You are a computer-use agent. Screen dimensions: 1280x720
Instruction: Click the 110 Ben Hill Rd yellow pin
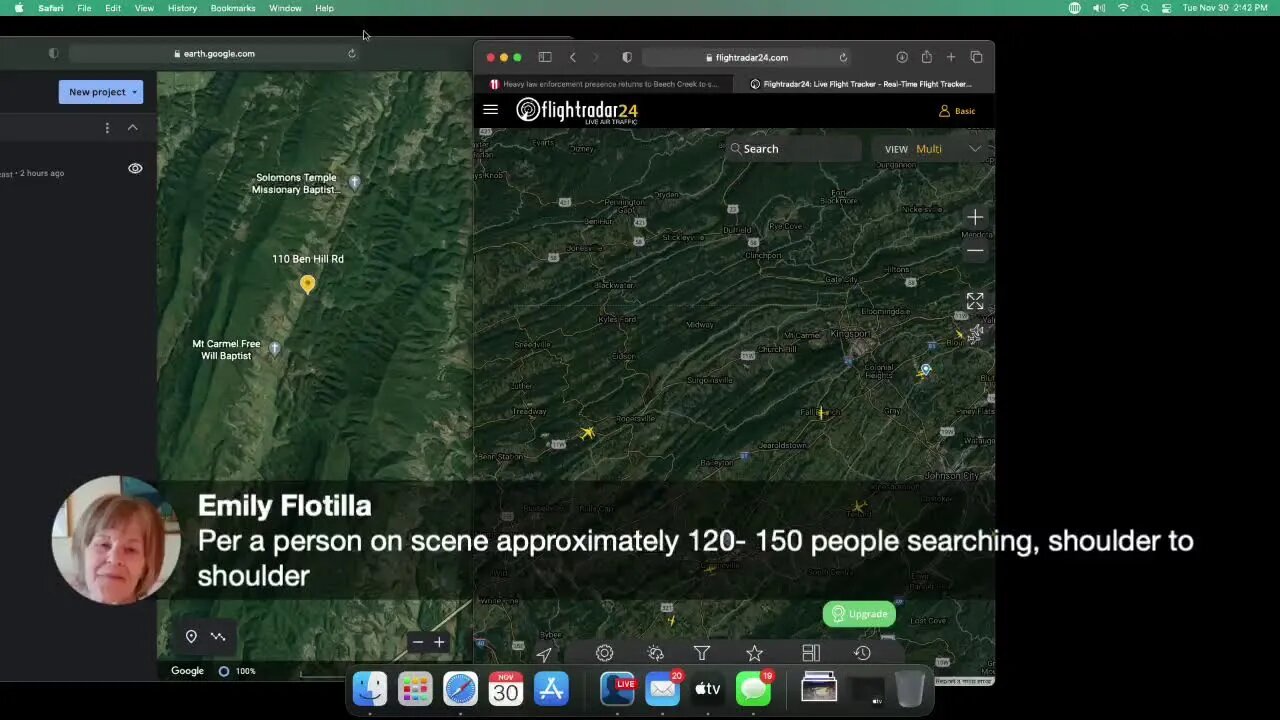pos(307,284)
